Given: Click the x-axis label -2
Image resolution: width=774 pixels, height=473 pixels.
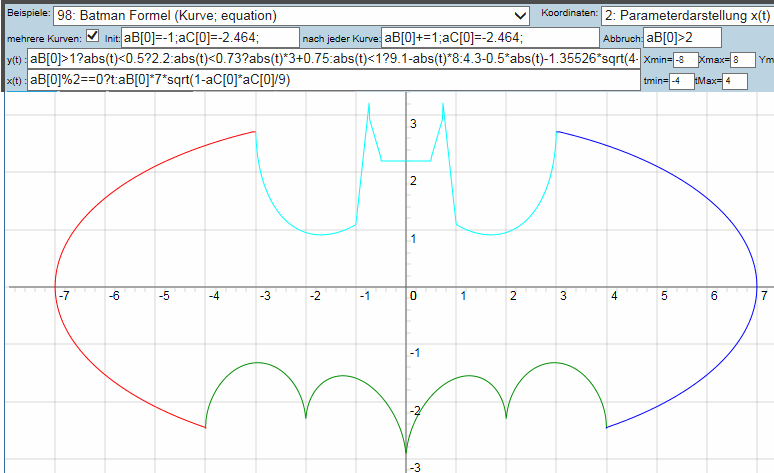Looking at the screenshot, I should click(314, 296).
